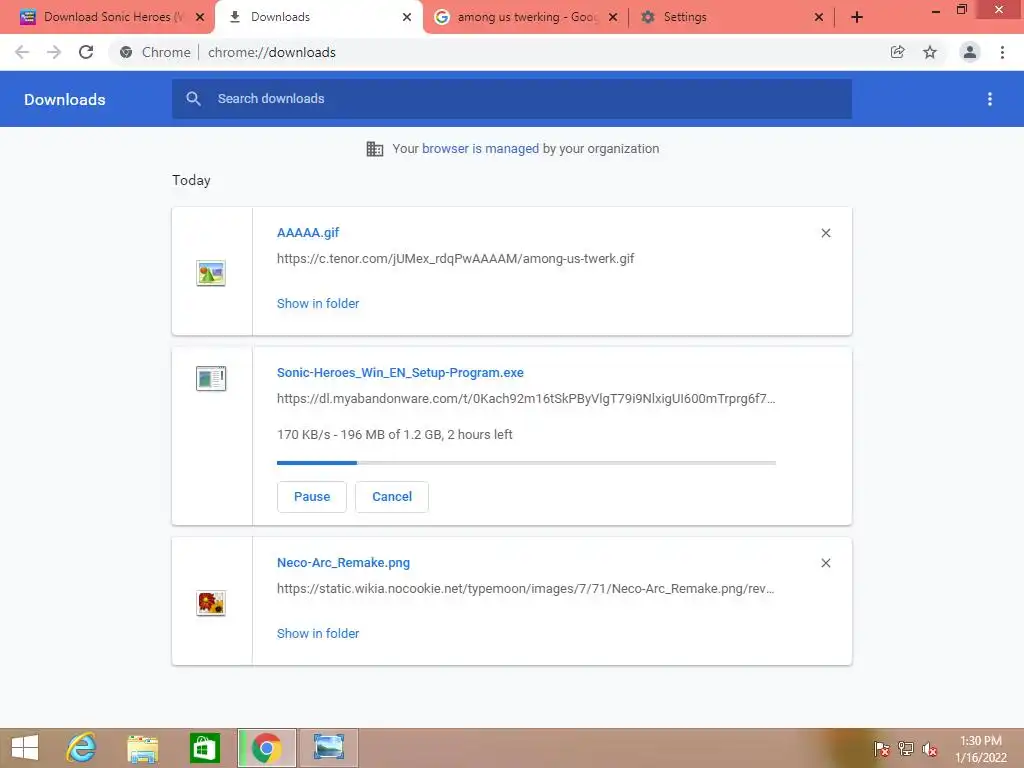
Task: Click the '170 KB/s - 196 MB of 1.2 GB' status
Action: point(394,435)
